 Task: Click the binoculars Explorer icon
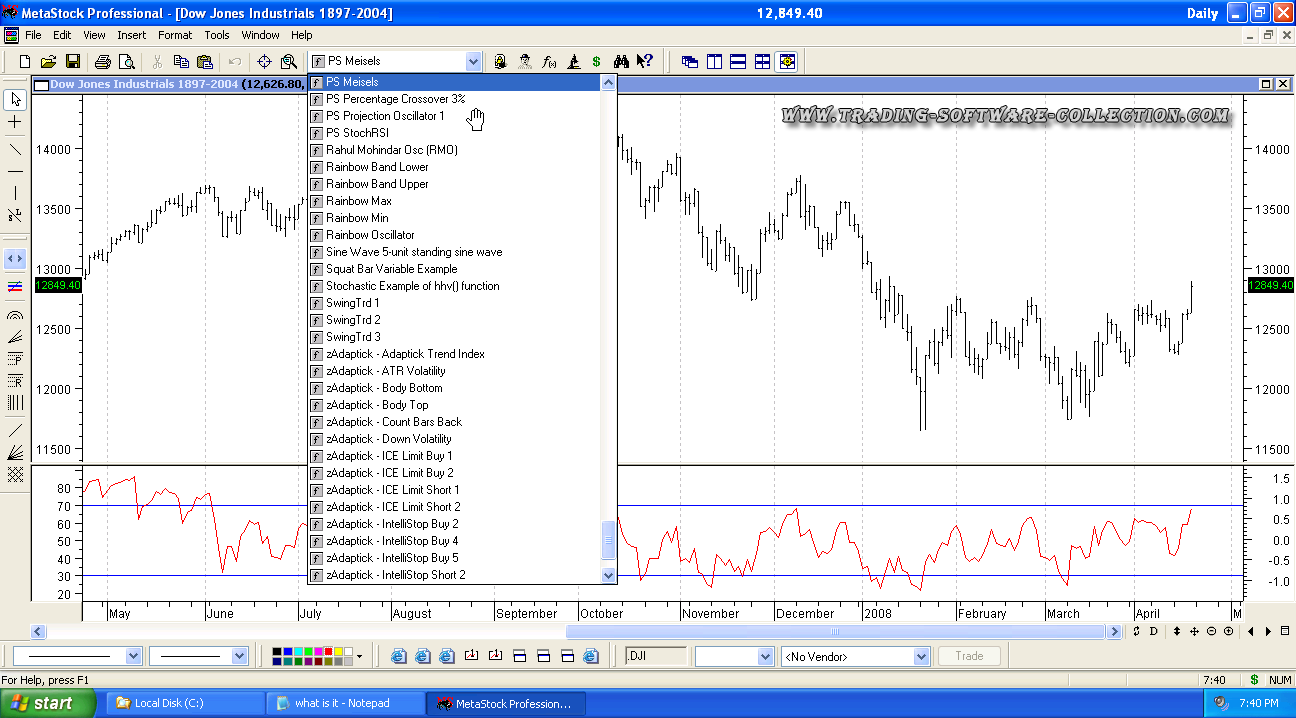coord(620,62)
